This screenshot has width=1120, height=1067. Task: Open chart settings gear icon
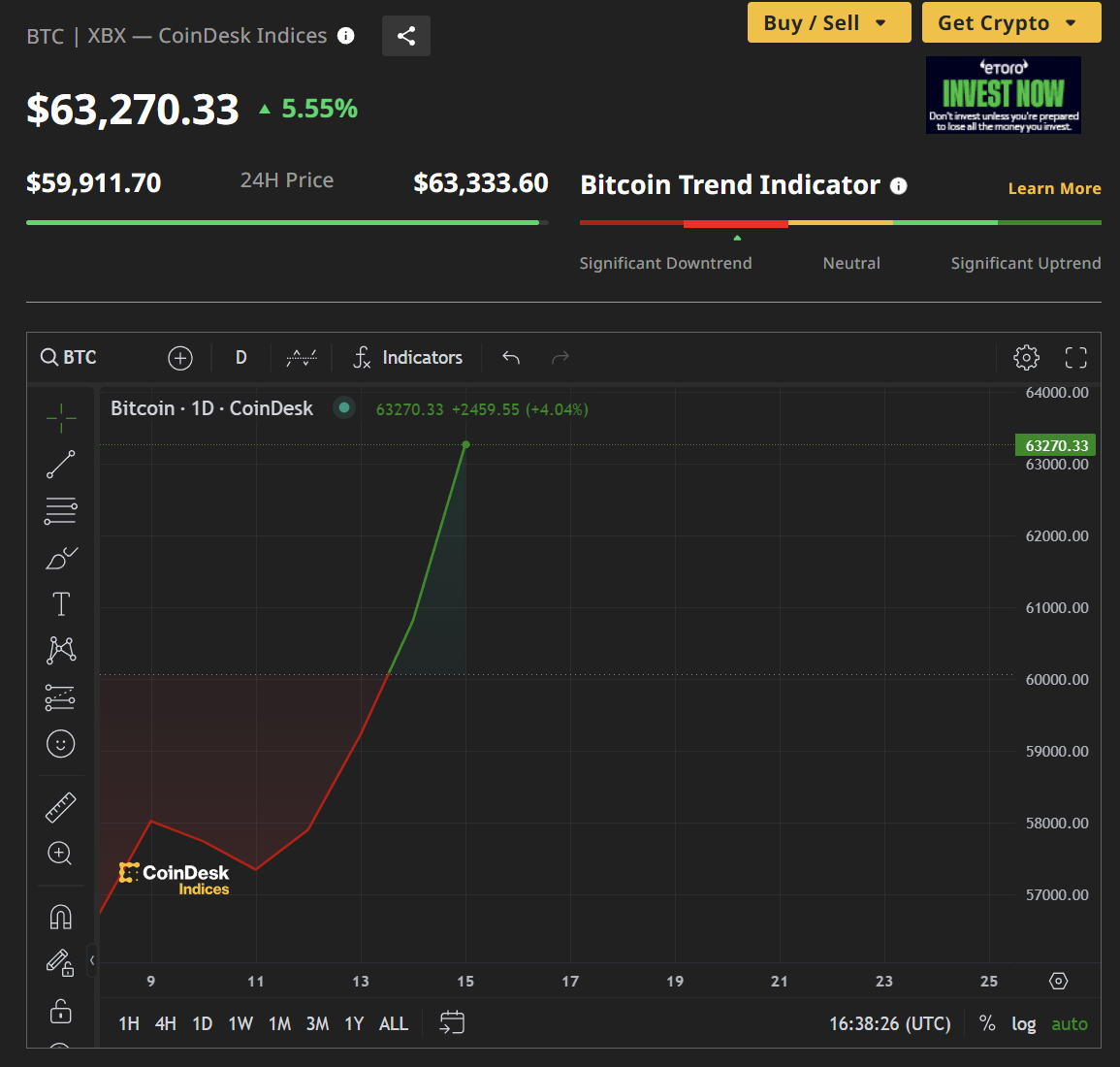coord(1026,358)
